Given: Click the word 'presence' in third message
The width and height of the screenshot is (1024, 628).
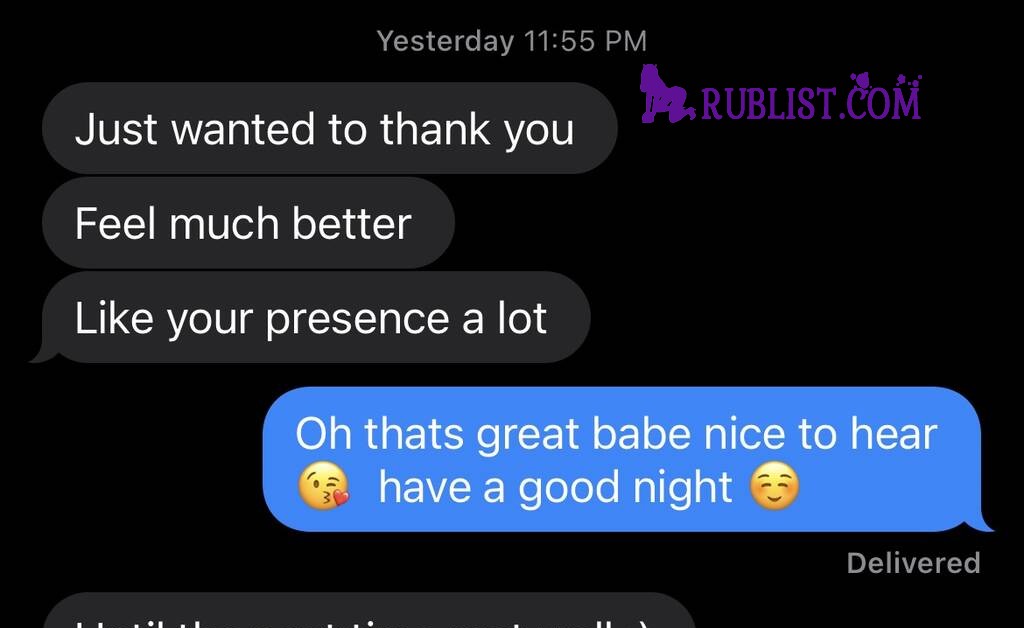Looking at the screenshot, I should click(357, 319).
